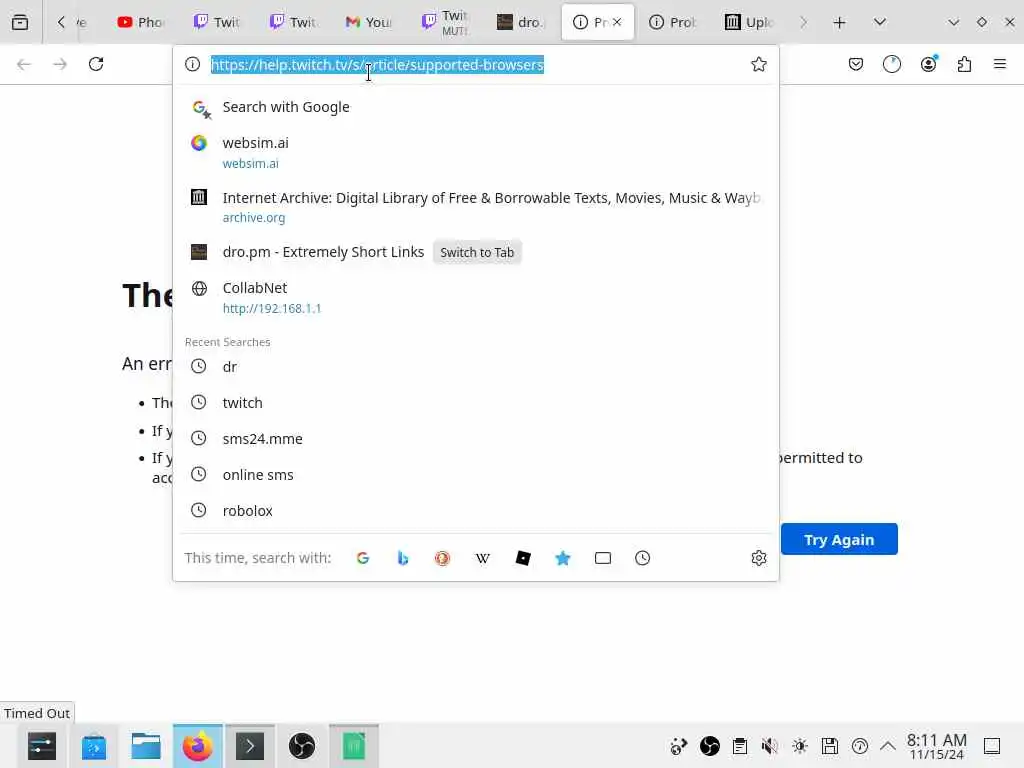Pick recent search 'twitch'
This screenshot has height=768, width=1024.
[475, 402]
